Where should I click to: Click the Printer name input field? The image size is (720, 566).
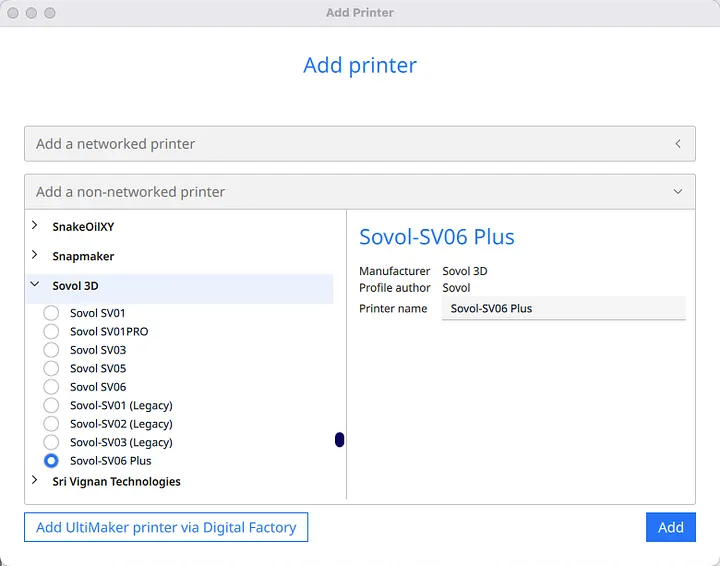pos(563,308)
